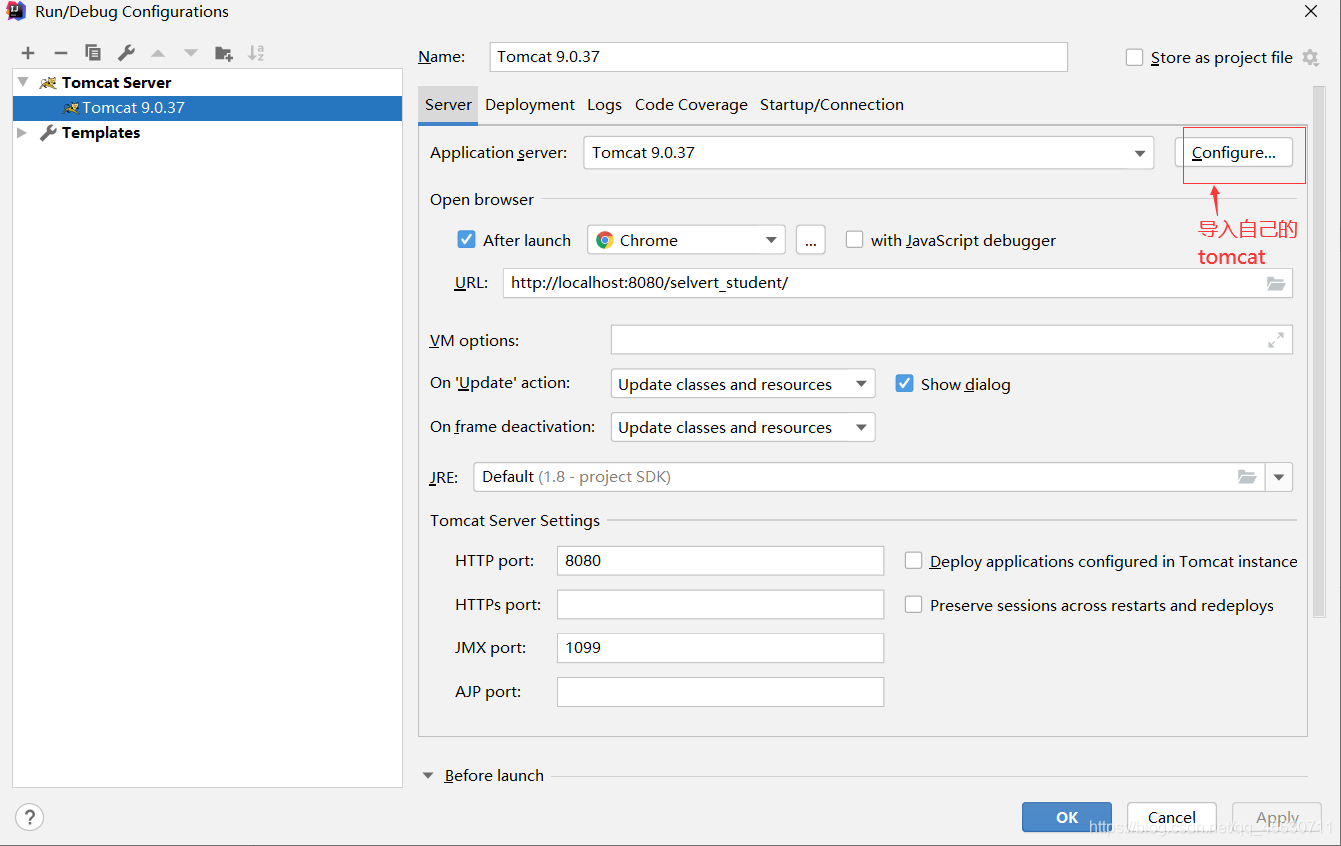Click the HTTP port field showing 8080
This screenshot has width=1341, height=846.
[x=720, y=561]
